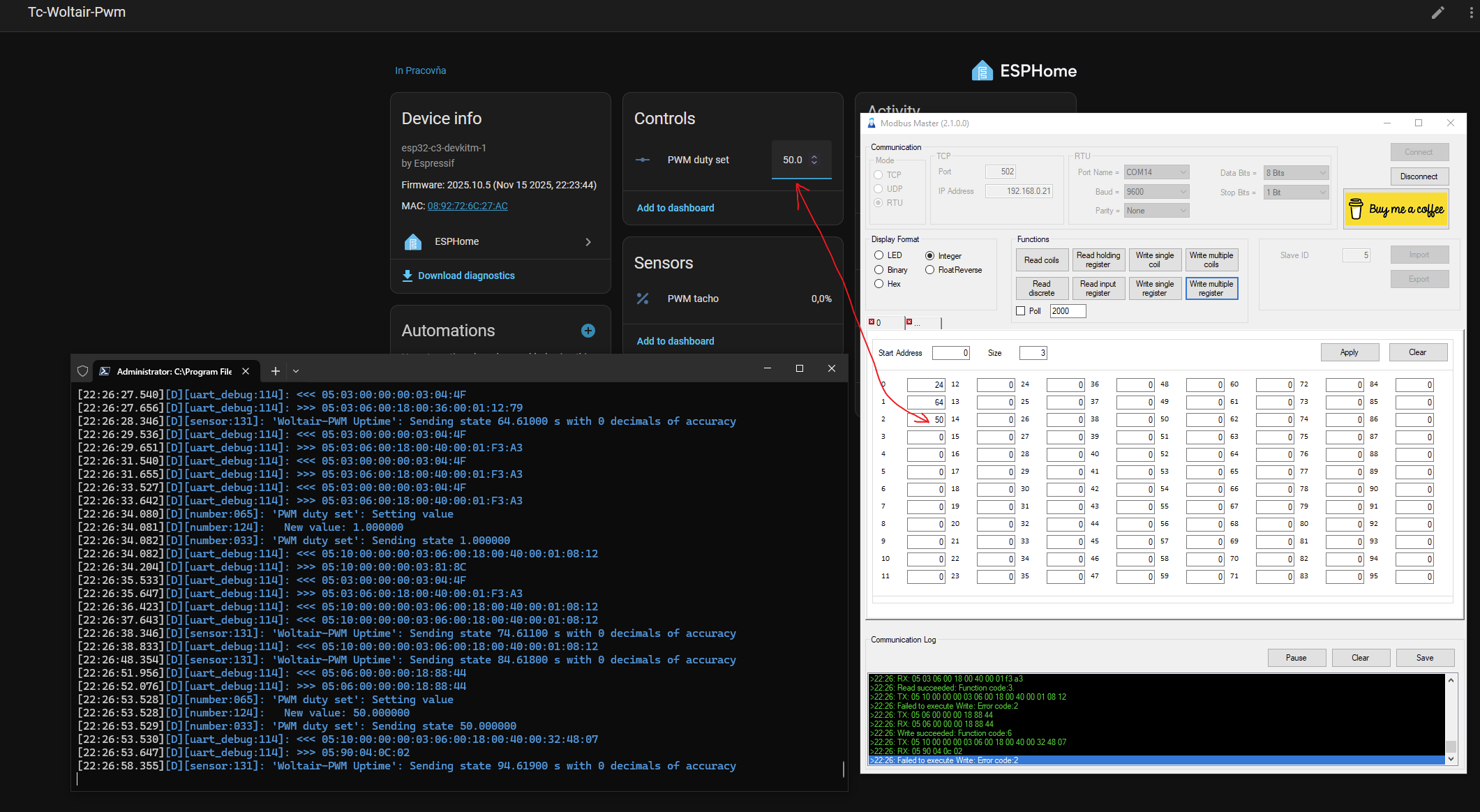This screenshot has height=812, width=1480.
Task: Open the Baud 9600 dropdown
Action: [1156, 192]
